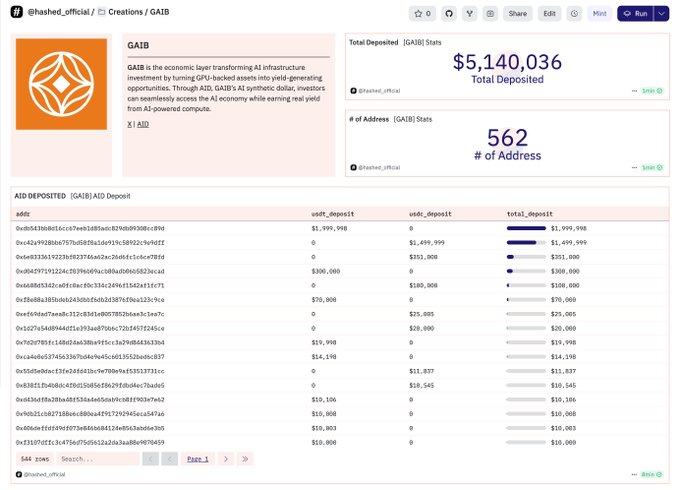
Task: Open the AID Deposit table three-dot menu
Action: (x=634, y=473)
